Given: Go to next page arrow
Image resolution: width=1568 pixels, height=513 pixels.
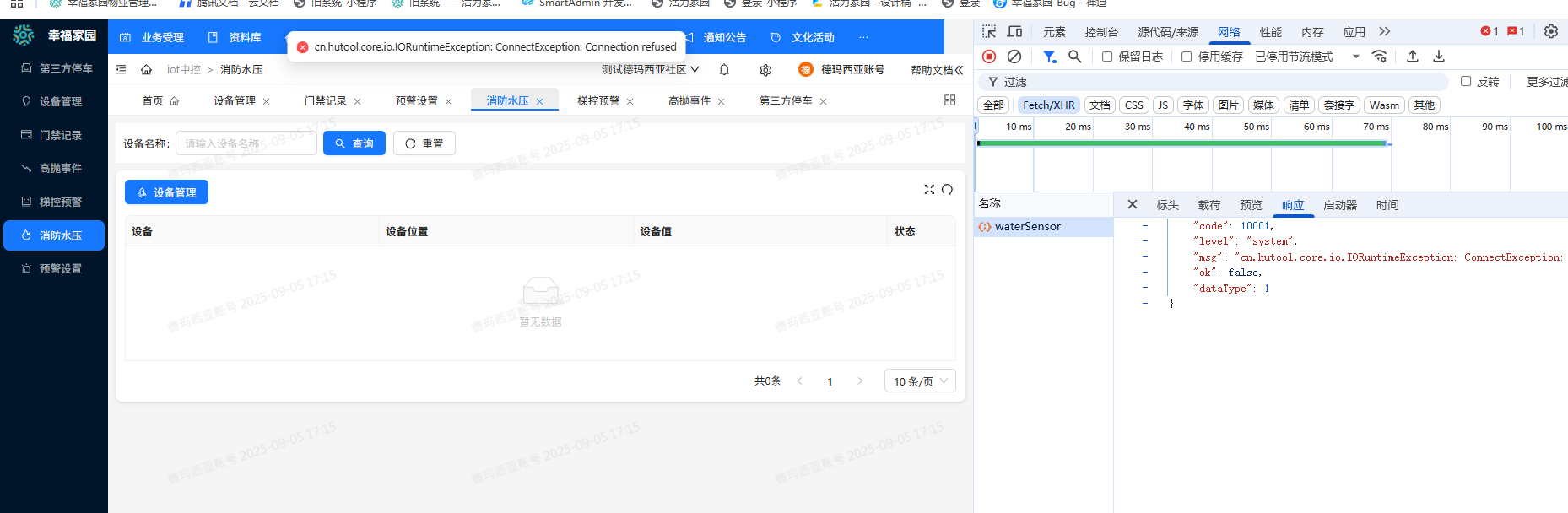Looking at the screenshot, I should click(x=860, y=381).
